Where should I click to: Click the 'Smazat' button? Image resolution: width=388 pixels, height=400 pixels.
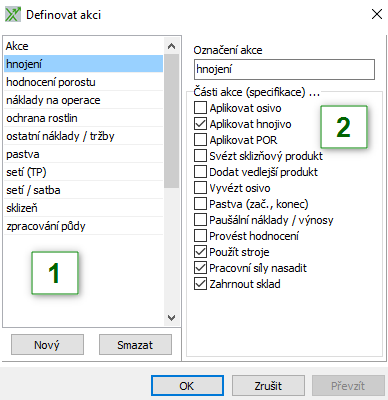click(135, 345)
